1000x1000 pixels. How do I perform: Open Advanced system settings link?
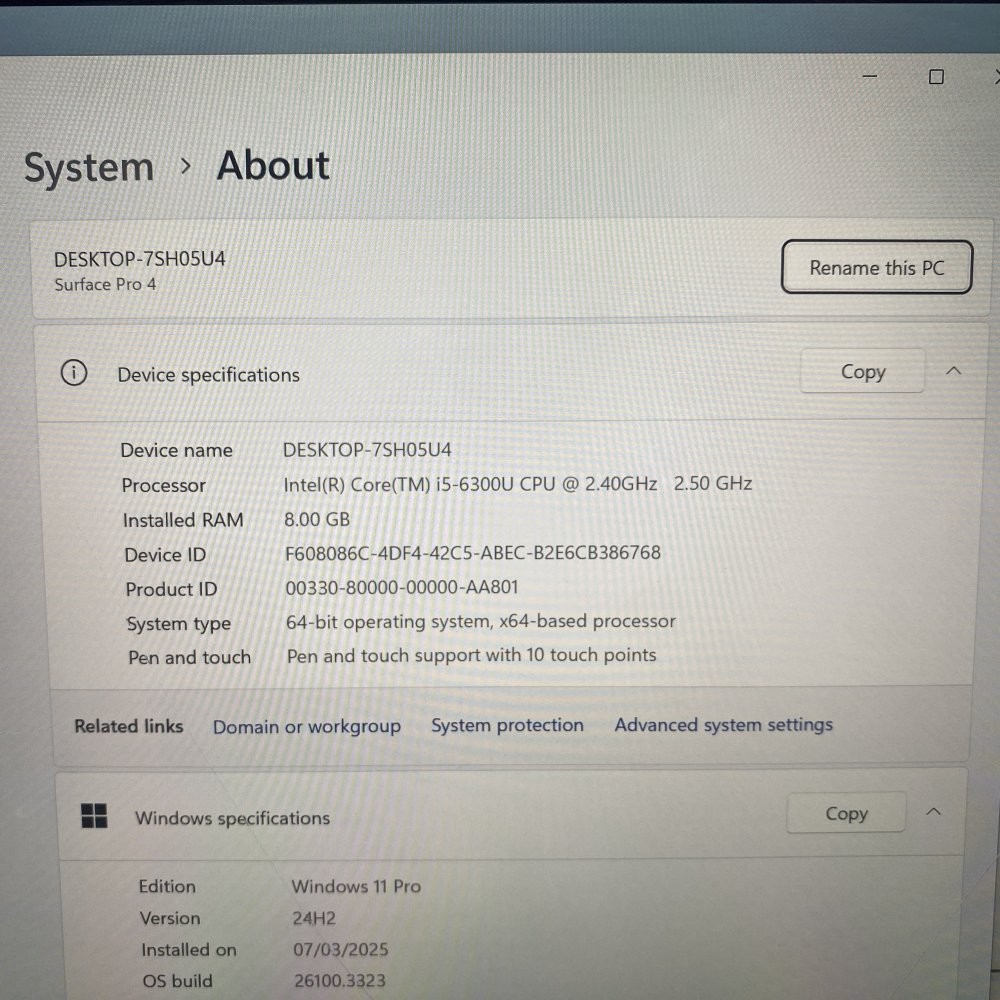724,724
